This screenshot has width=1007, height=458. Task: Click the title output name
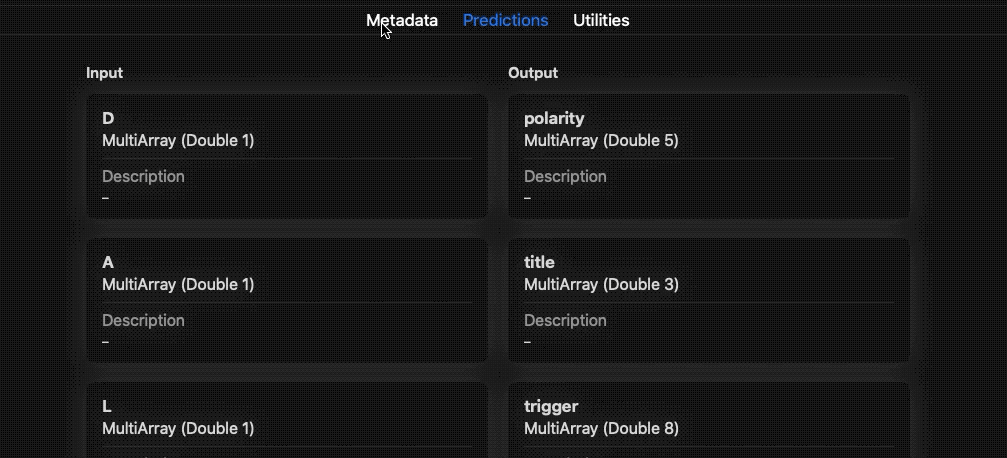(539, 262)
